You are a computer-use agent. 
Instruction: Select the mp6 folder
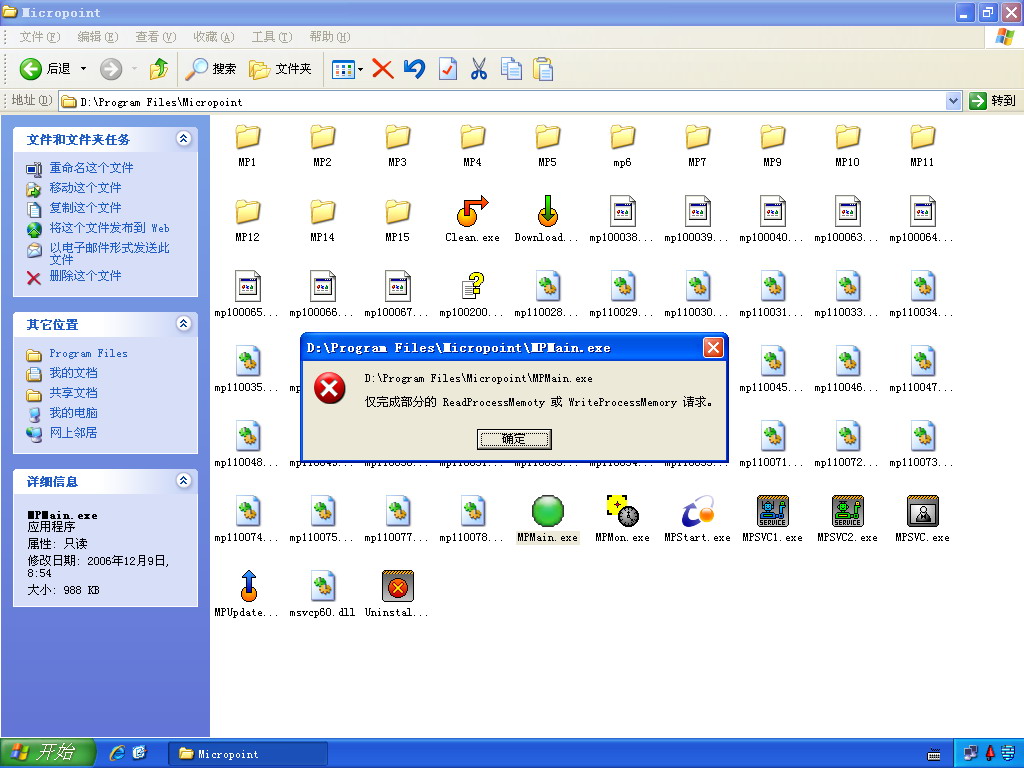622,136
